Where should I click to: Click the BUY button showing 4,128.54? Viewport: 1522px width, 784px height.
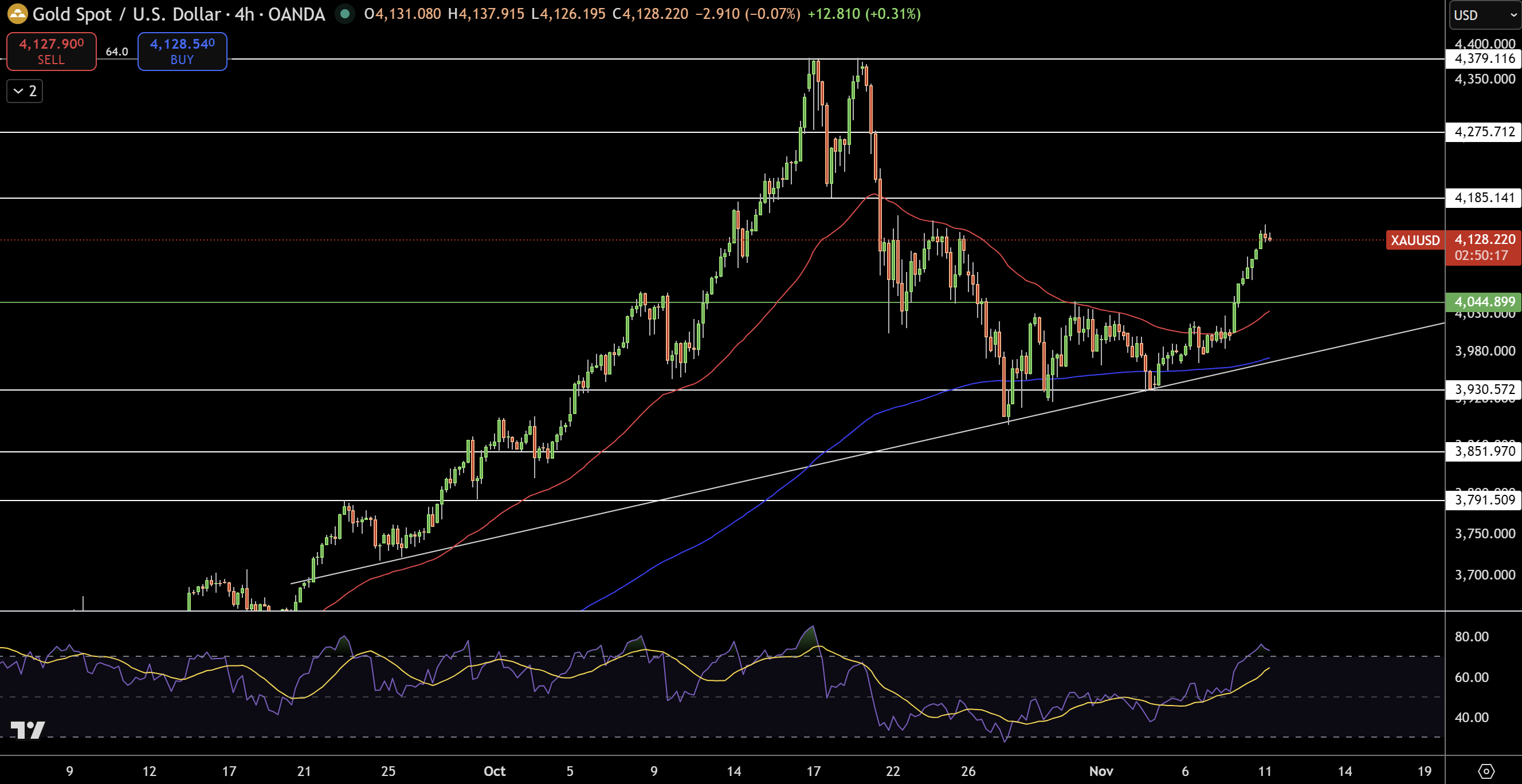(x=182, y=52)
